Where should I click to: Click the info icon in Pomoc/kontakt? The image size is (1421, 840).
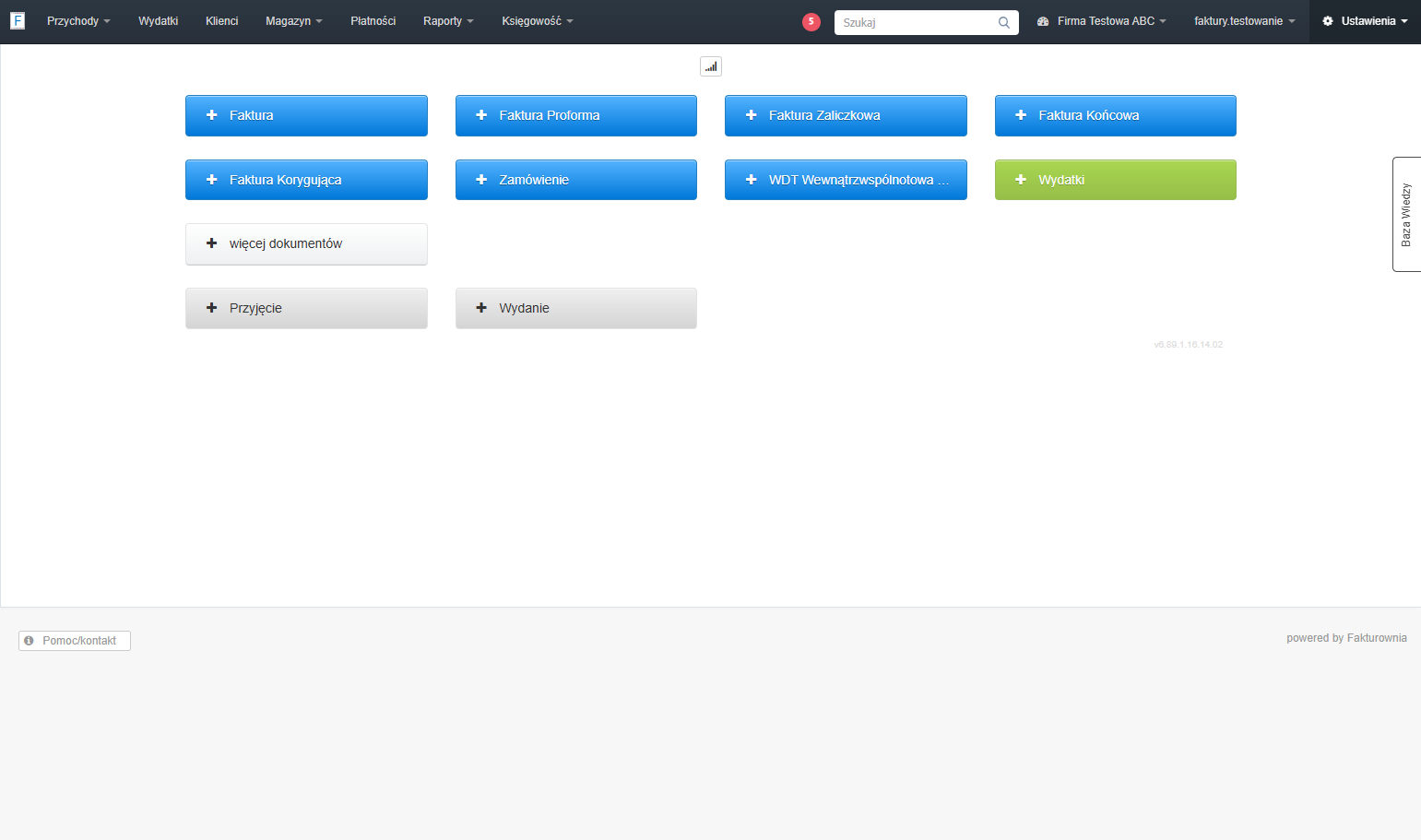(30, 641)
